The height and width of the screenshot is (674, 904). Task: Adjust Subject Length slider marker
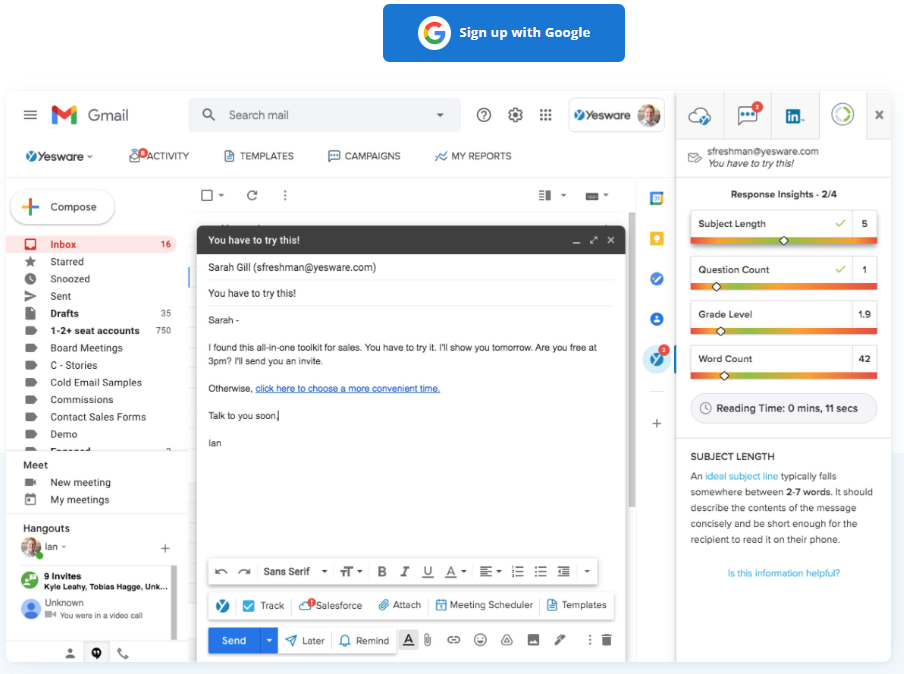click(784, 240)
